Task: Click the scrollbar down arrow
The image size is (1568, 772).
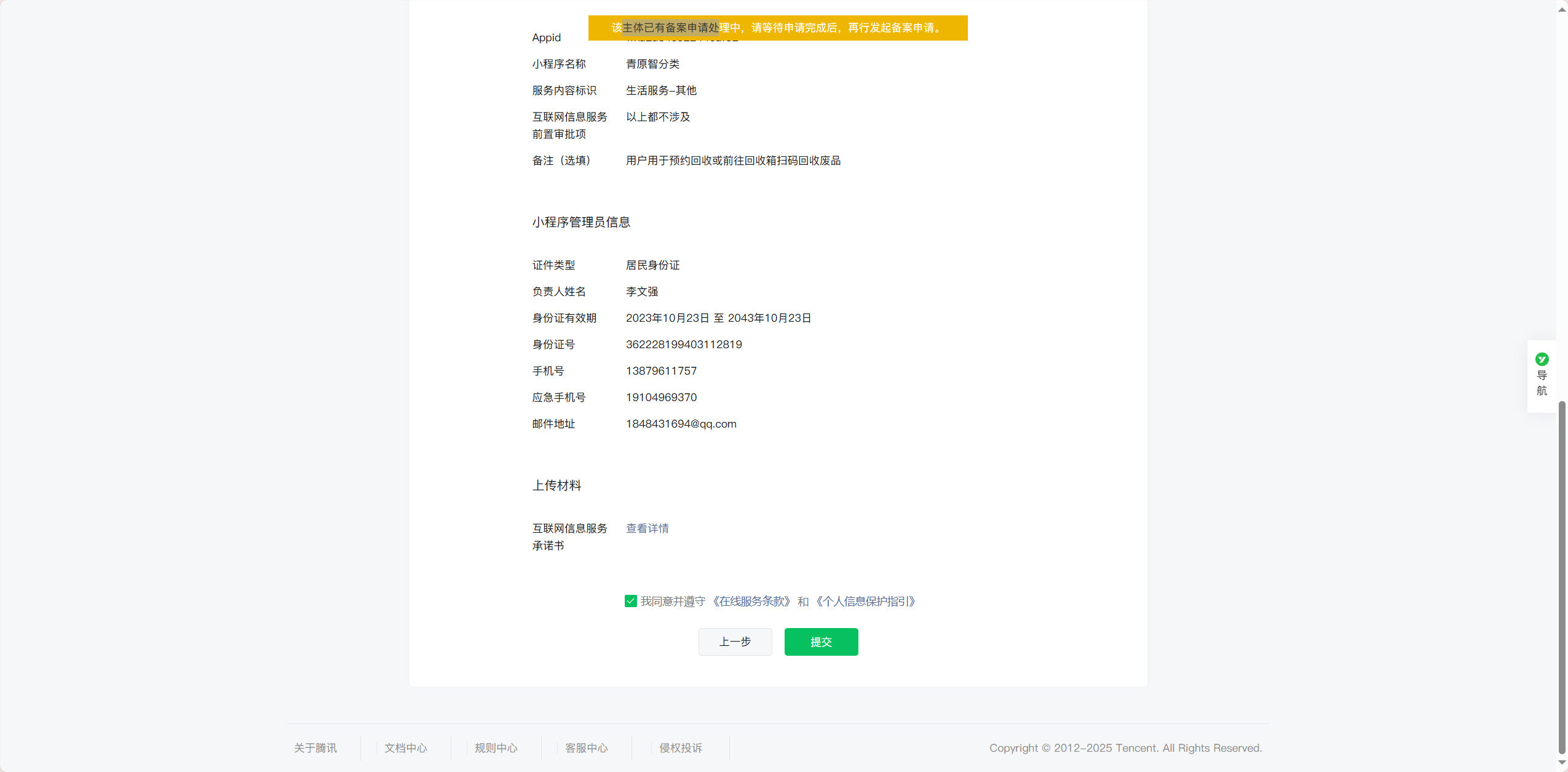Action: [x=1562, y=762]
